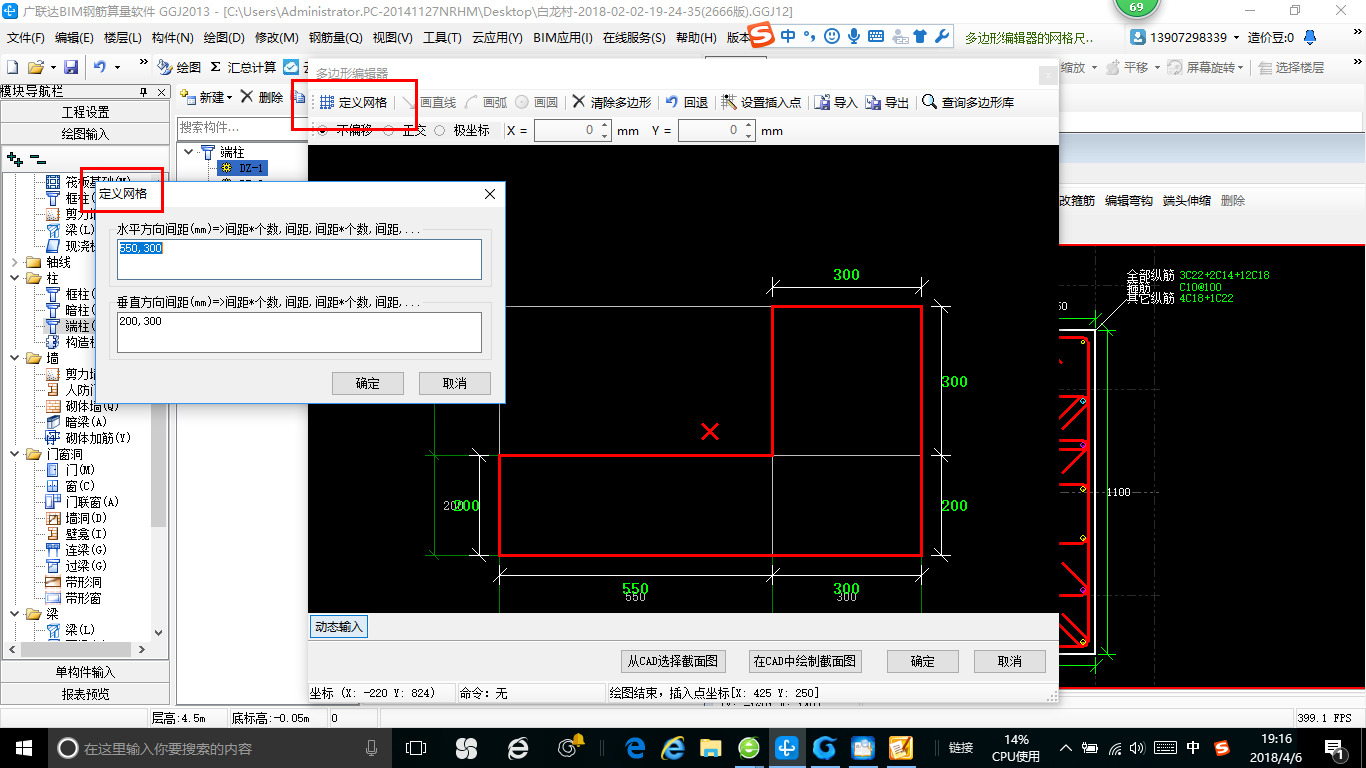
Task: Click the expand-all plus icon in navigator
Action: [14, 158]
